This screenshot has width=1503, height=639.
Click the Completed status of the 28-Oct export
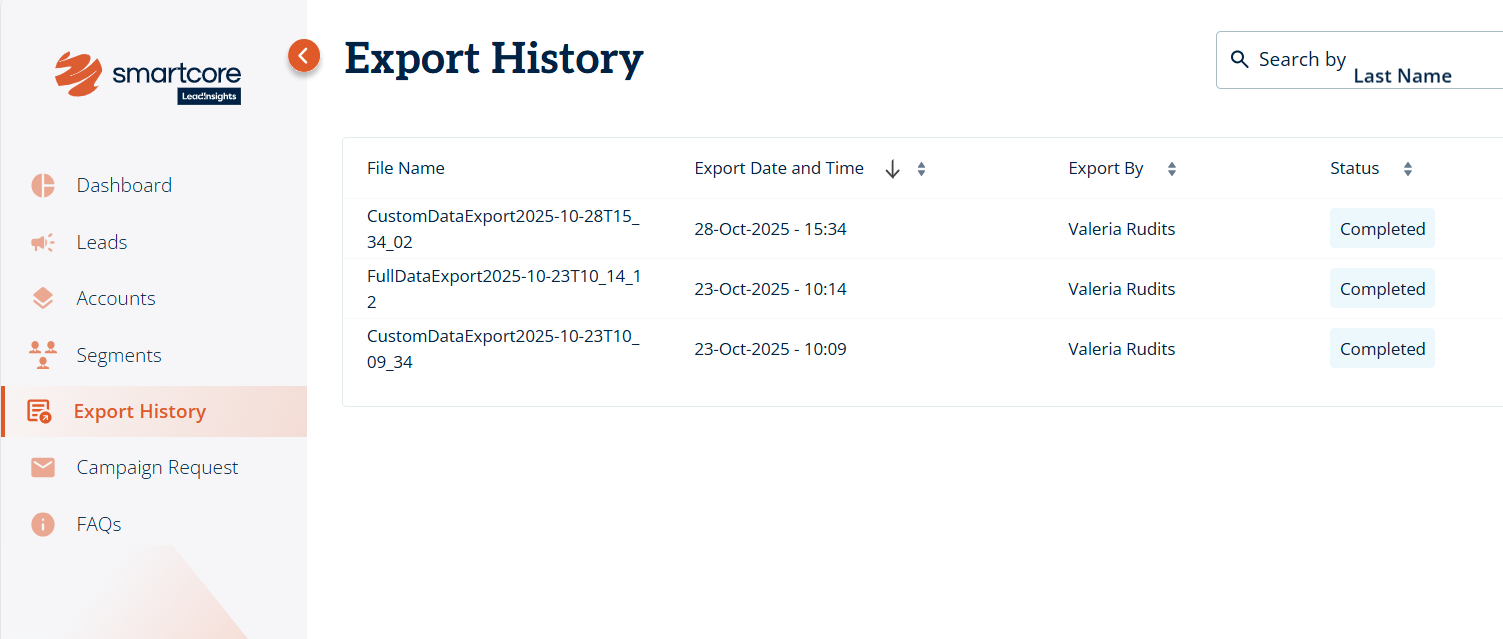point(1382,229)
